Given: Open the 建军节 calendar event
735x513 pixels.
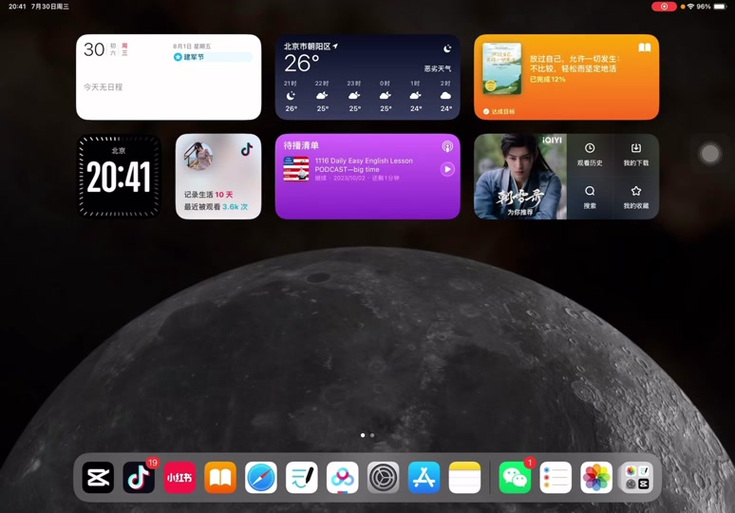Looking at the screenshot, I should click(x=213, y=57).
